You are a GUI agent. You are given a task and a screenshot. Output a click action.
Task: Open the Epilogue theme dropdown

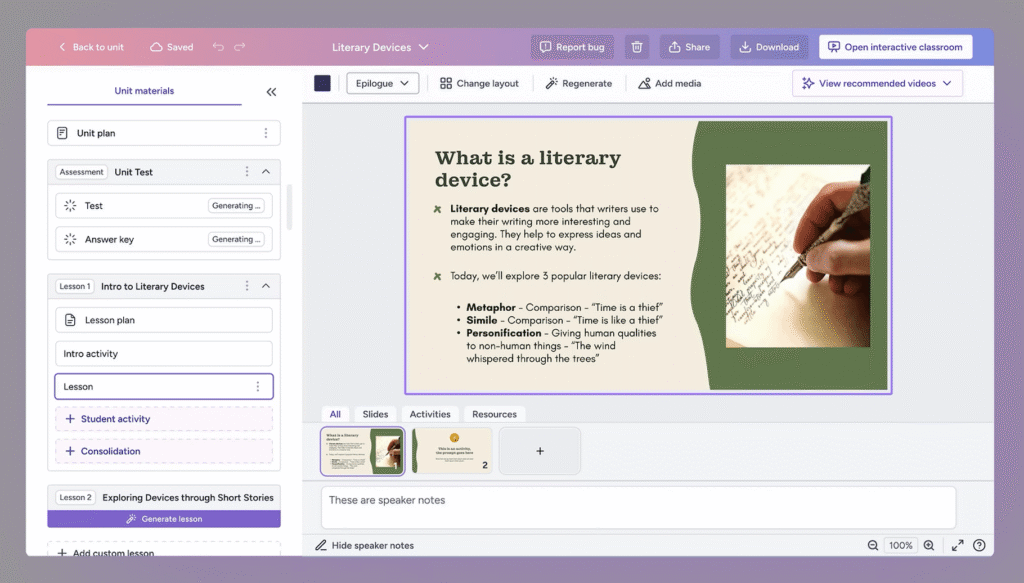(x=383, y=84)
